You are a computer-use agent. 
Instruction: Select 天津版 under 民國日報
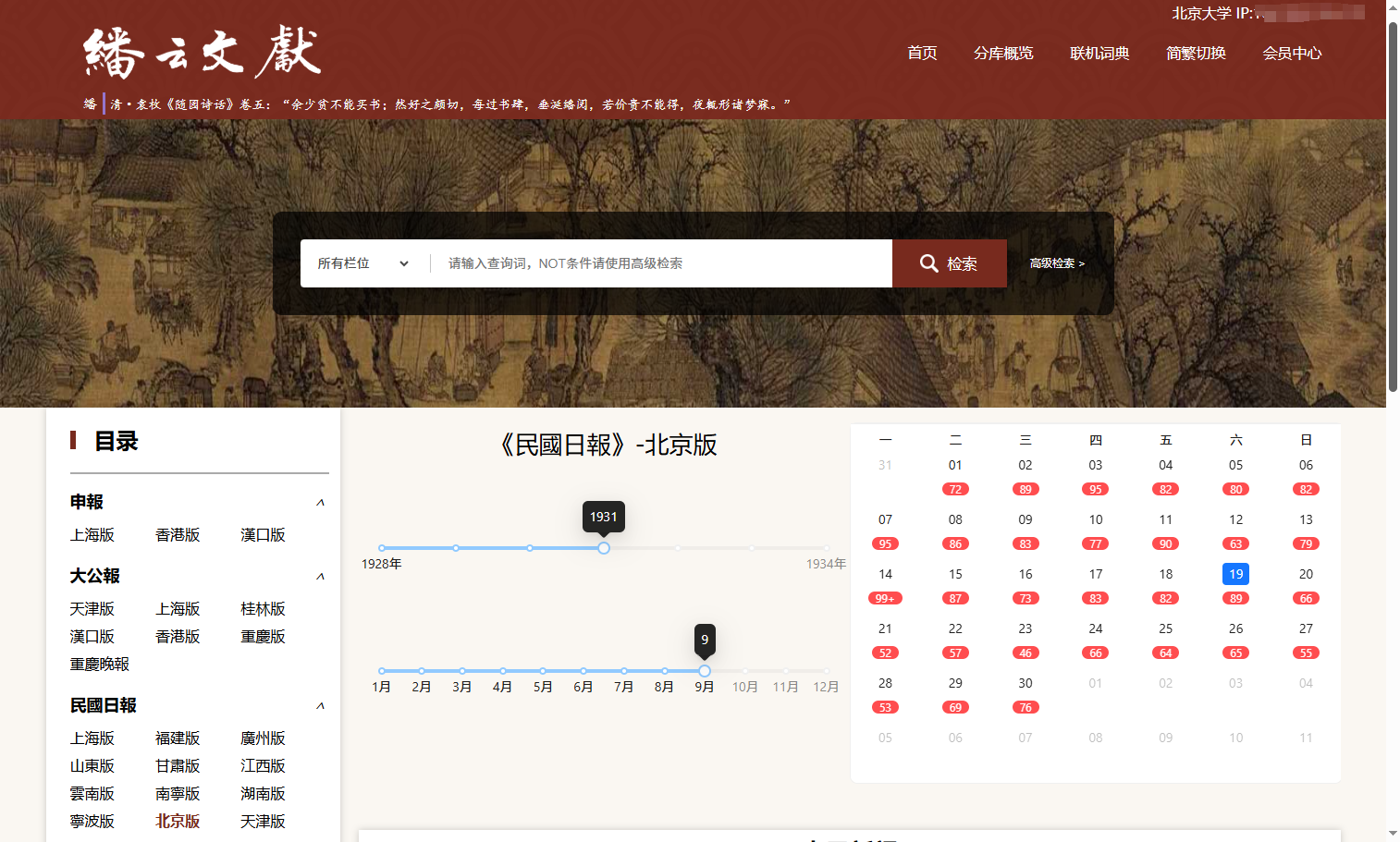(263, 822)
